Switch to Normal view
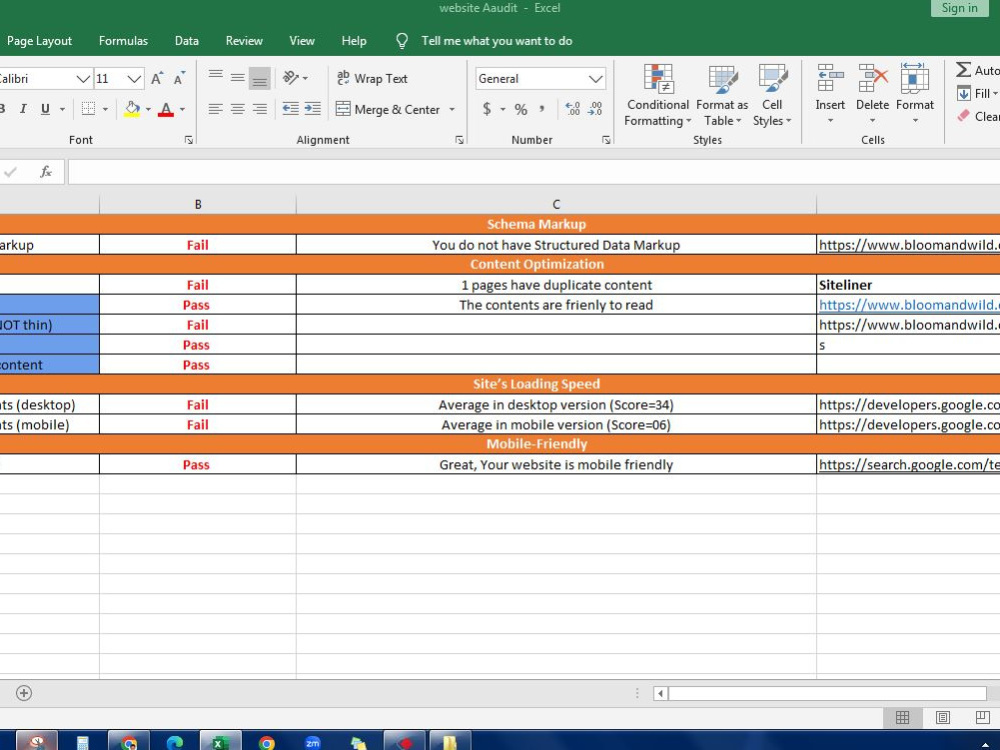The width and height of the screenshot is (1000, 750). (x=902, y=717)
